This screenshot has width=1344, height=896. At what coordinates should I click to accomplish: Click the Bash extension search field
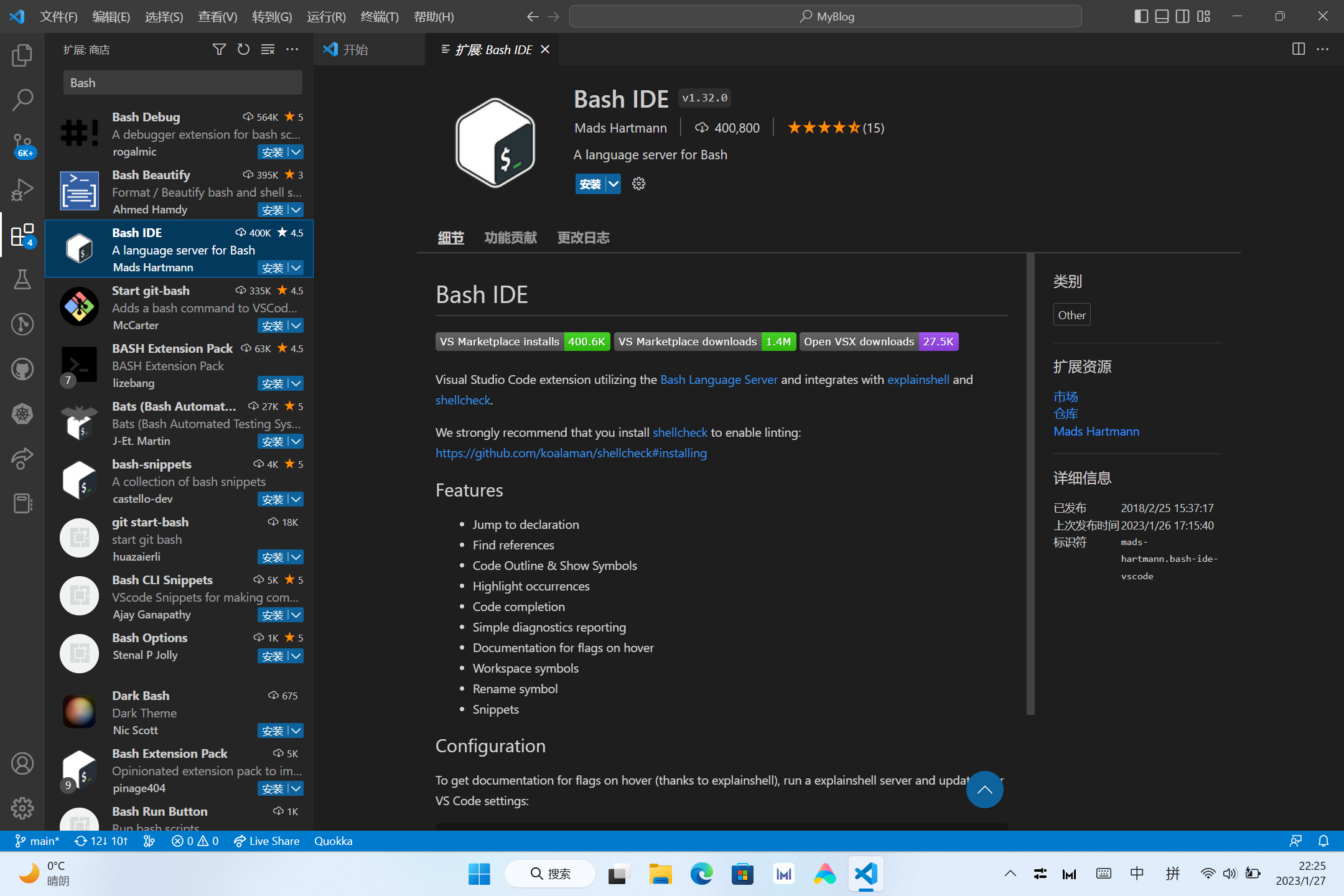pos(182,83)
